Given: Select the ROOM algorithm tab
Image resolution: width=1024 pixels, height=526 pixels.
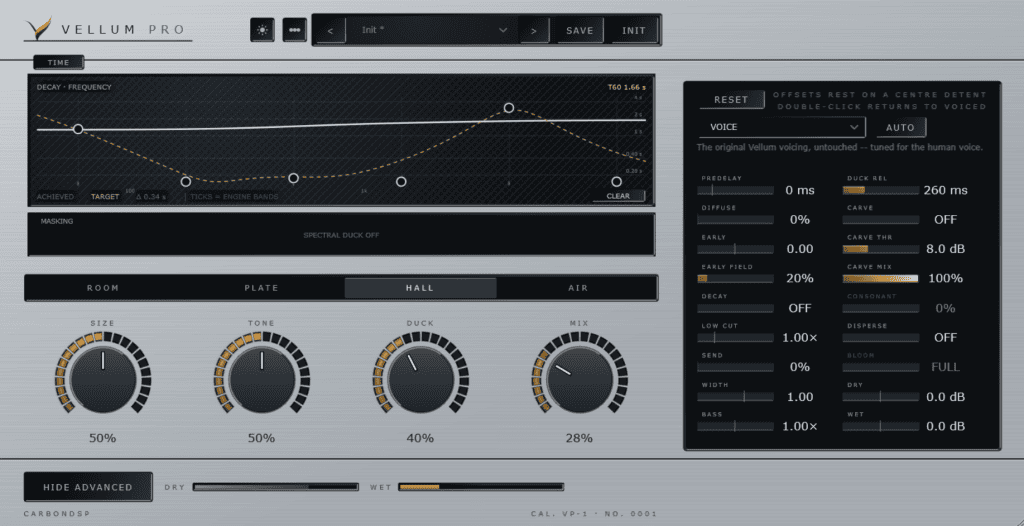Looking at the screenshot, I should pyautogui.click(x=103, y=288).
